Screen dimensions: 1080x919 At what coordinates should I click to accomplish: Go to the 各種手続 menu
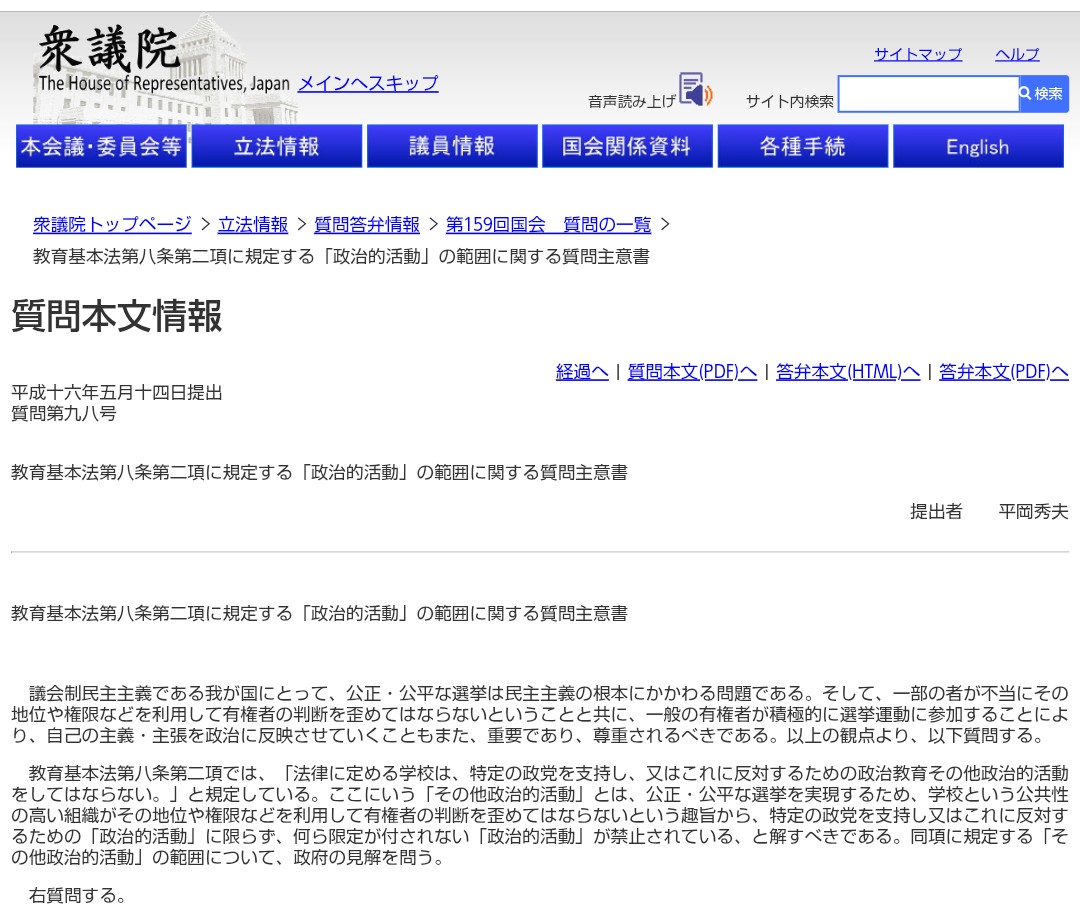(802, 146)
